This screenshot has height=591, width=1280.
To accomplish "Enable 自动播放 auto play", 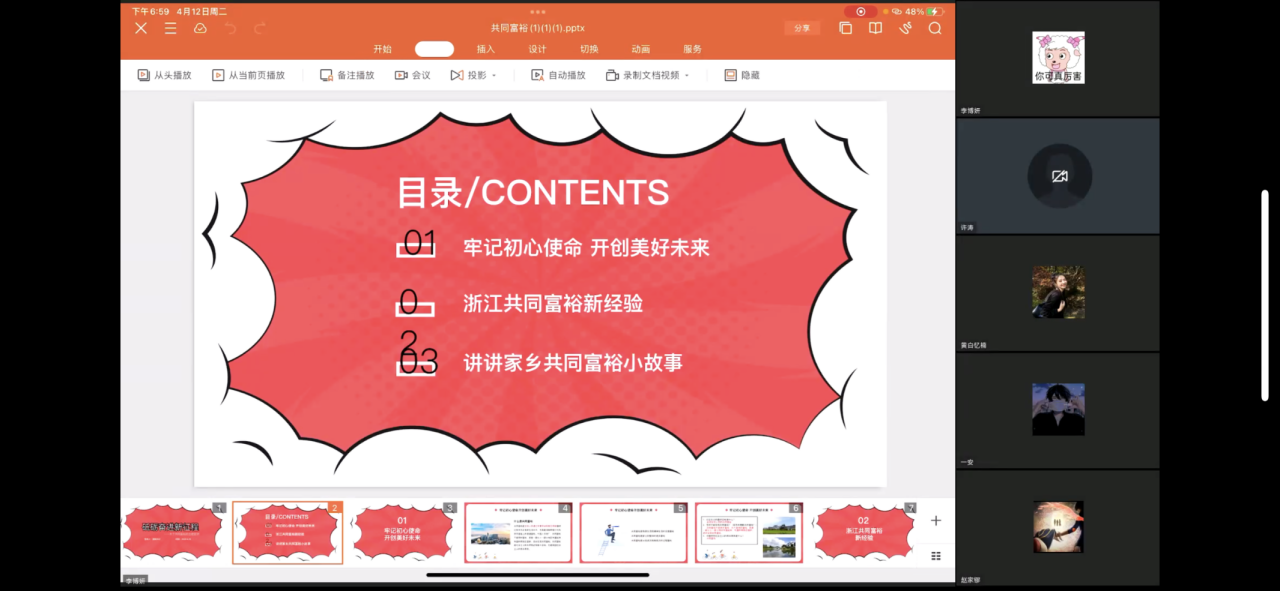I will 558,75.
